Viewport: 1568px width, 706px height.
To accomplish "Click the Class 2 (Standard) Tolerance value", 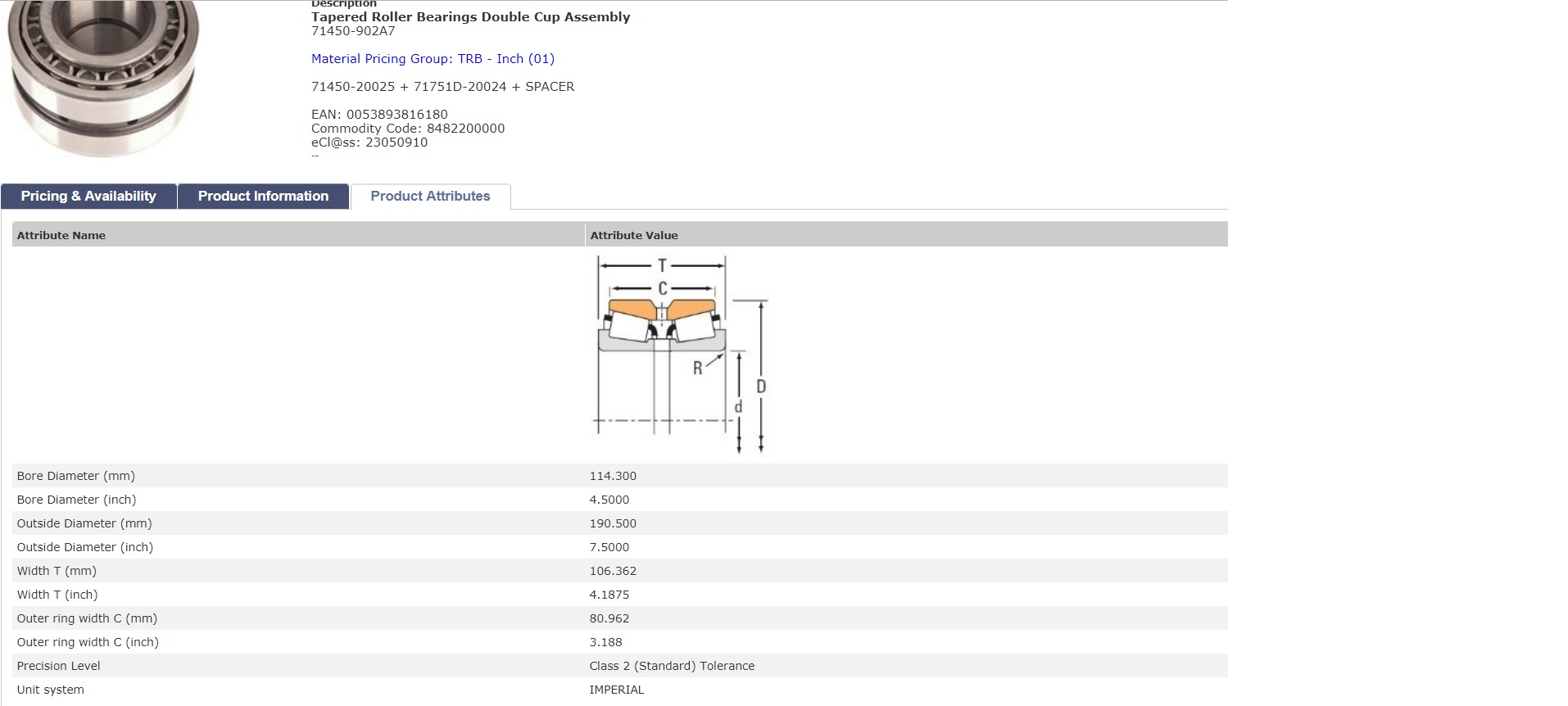I will tap(672, 666).
